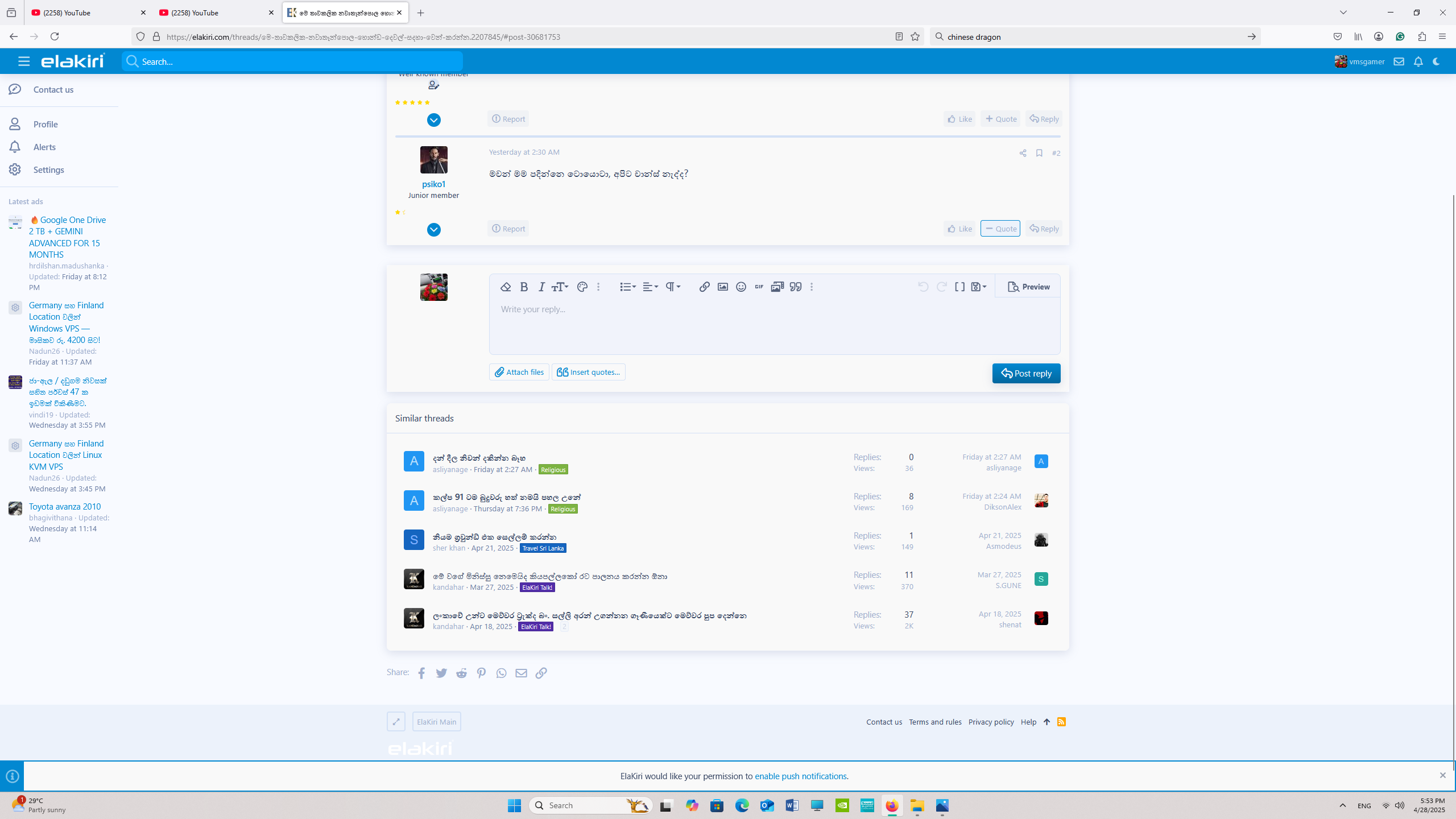Viewport: 1456px width, 819px height.
Task: Click the RSS feed icon in footer
Action: point(1061,722)
